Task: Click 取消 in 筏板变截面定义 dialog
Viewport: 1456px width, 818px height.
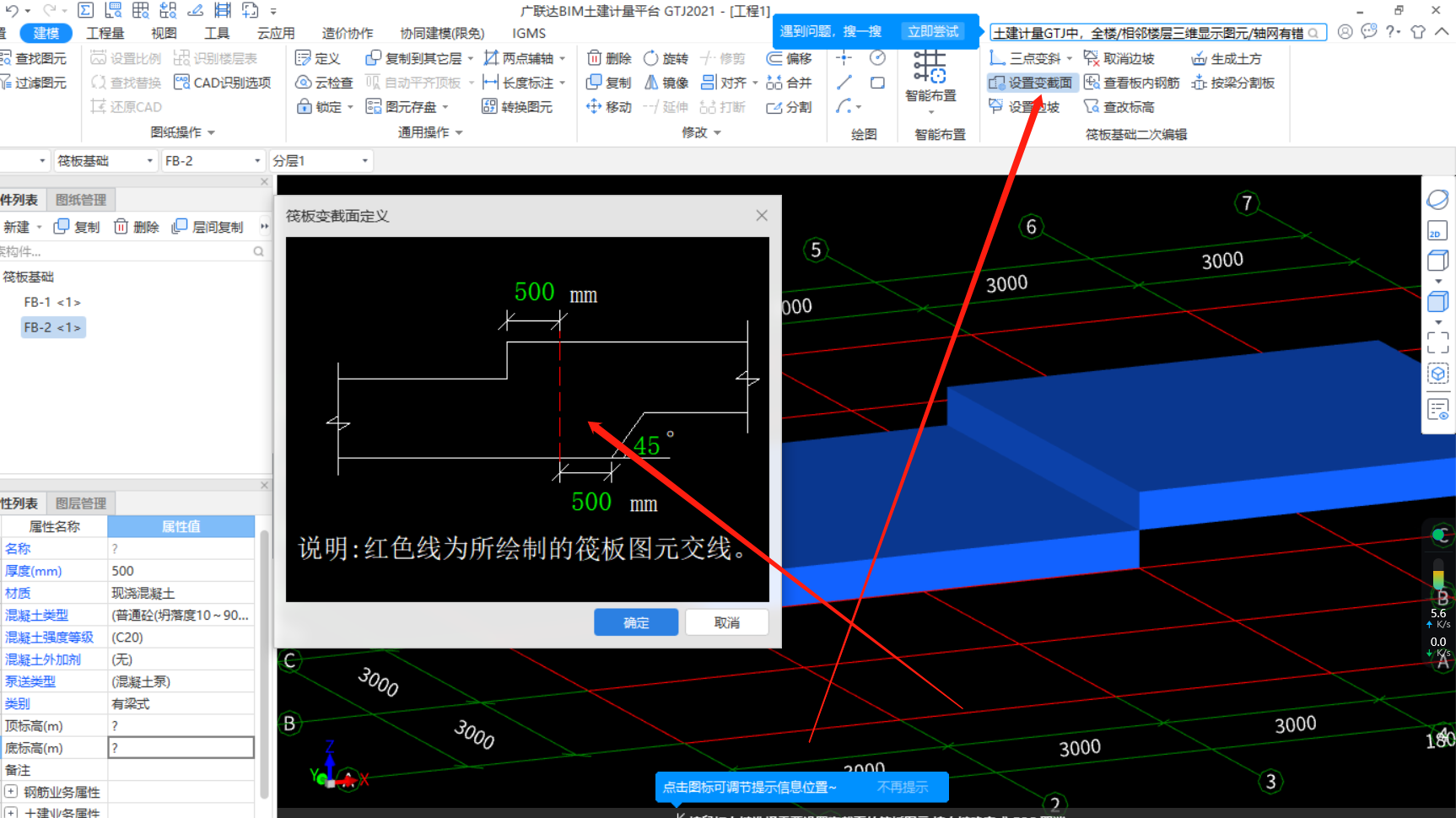Action: 726,622
